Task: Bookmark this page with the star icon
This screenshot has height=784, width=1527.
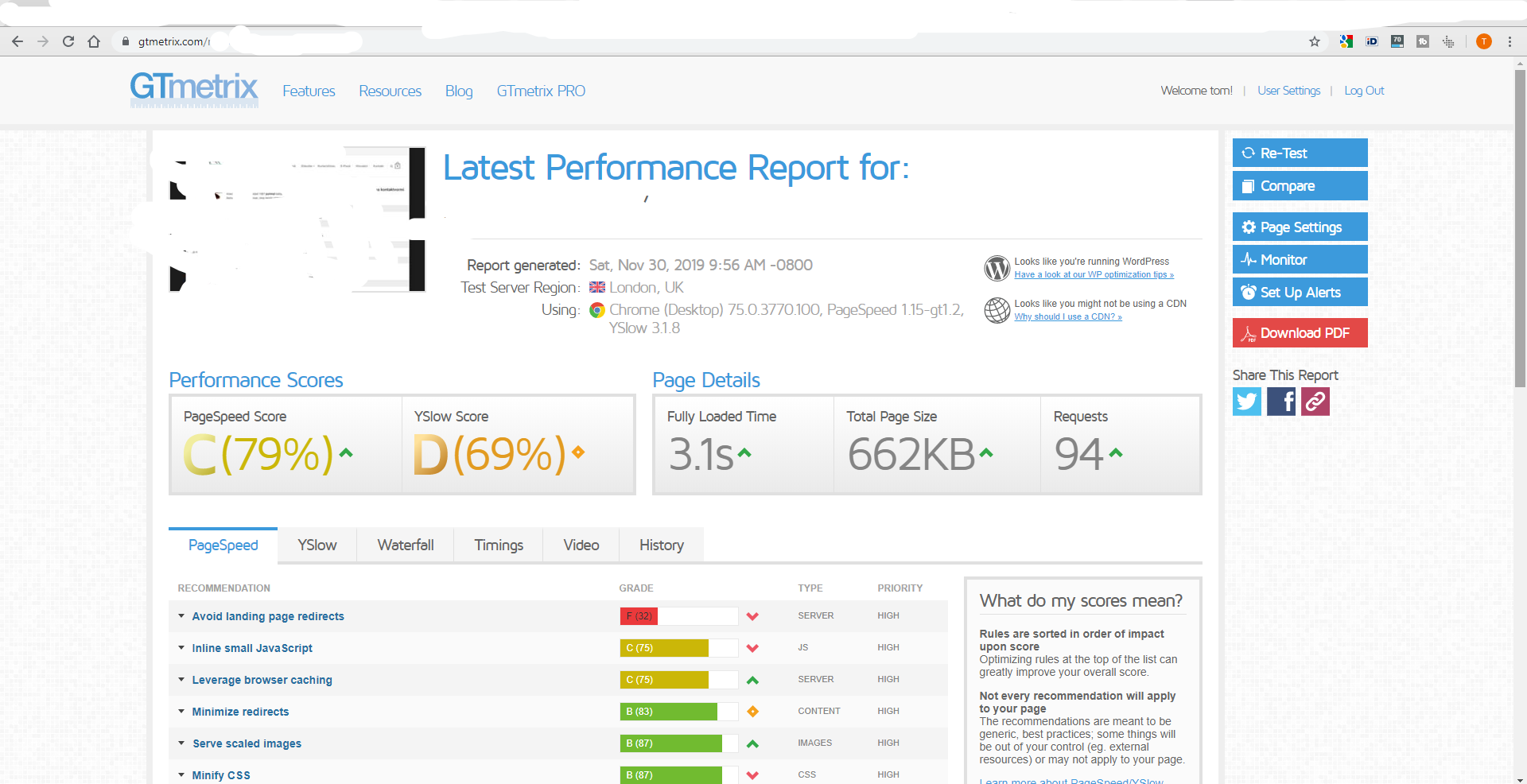Action: pyautogui.click(x=1315, y=41)
